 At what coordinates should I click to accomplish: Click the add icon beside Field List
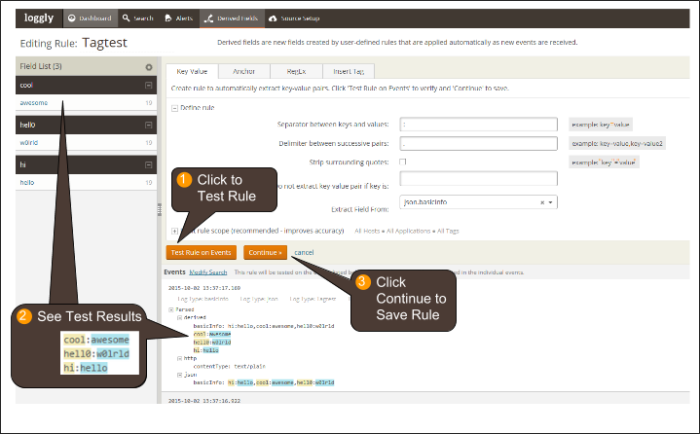[149, 67]
